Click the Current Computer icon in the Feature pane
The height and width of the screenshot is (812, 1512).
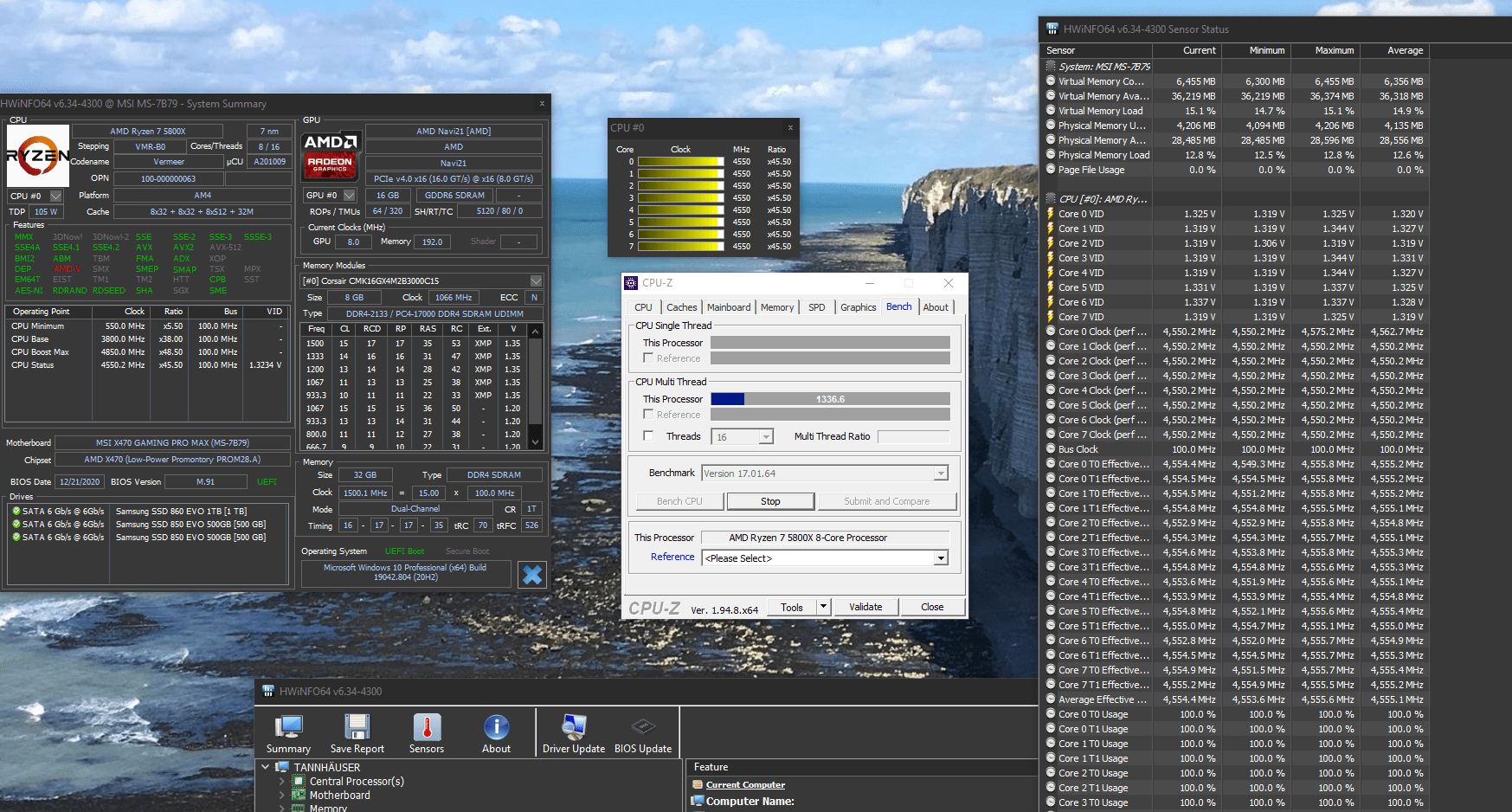coord(698,785)
